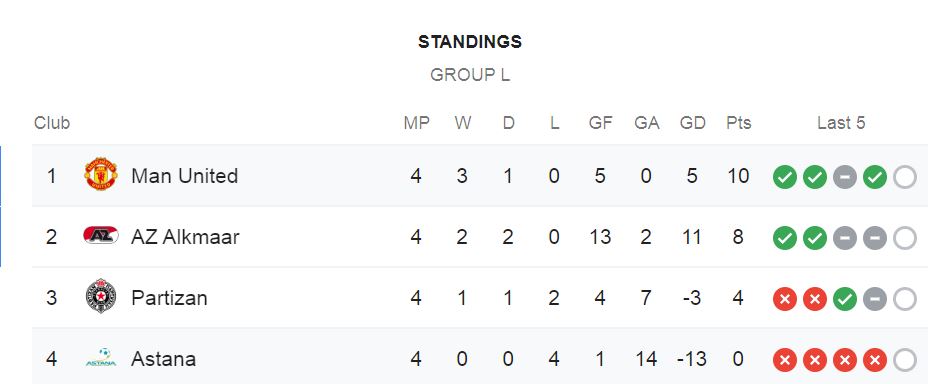Click Partizan's first red loss icon

[785, 298]
